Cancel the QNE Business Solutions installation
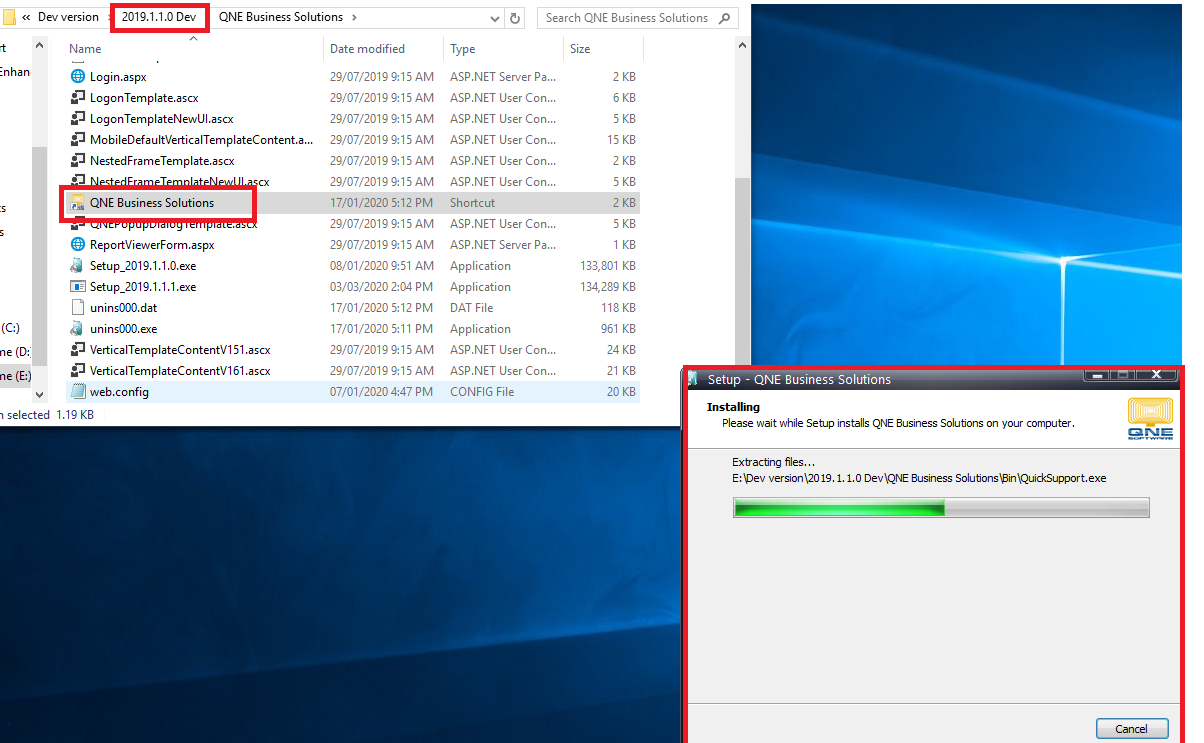Viewport: 1204px width, 743px height. tap(1132, 728)
